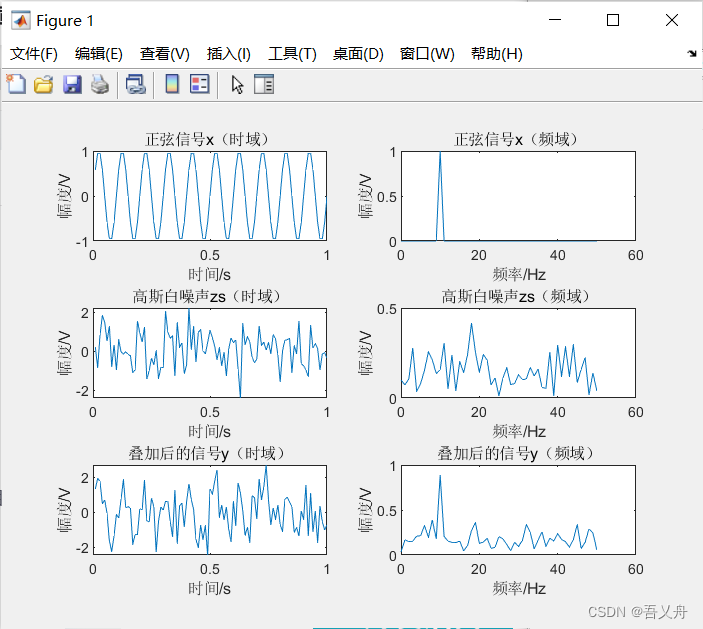
Task: Click the title text 正弦信号x（时域）
Action: (x=209, y=139)
